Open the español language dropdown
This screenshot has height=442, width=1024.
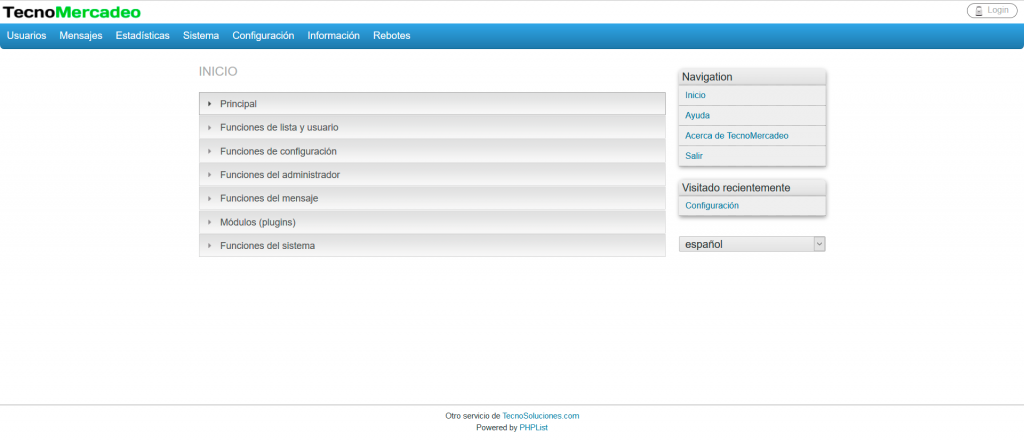[752, 244]
